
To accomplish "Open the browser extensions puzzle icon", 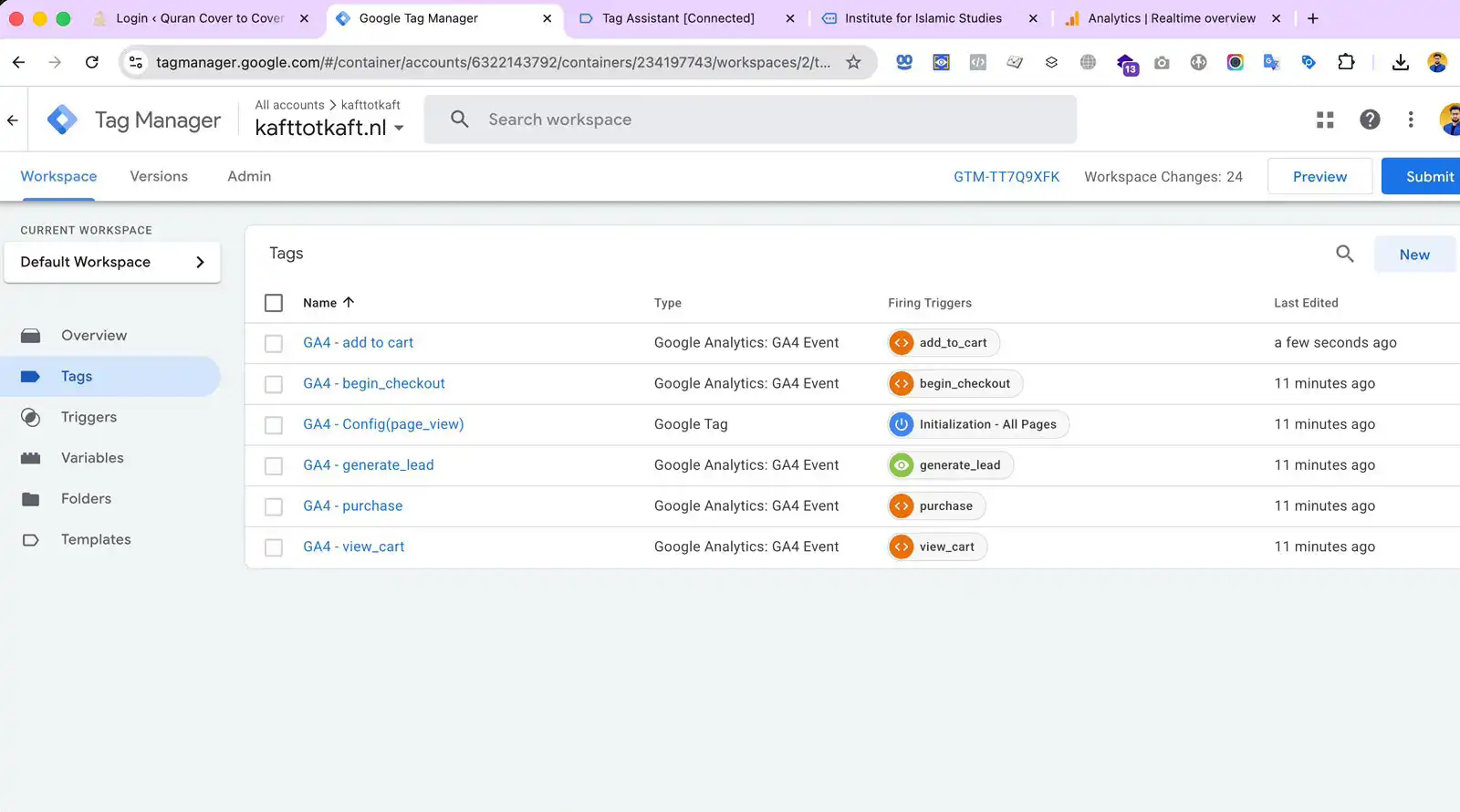I will 1346,62.
